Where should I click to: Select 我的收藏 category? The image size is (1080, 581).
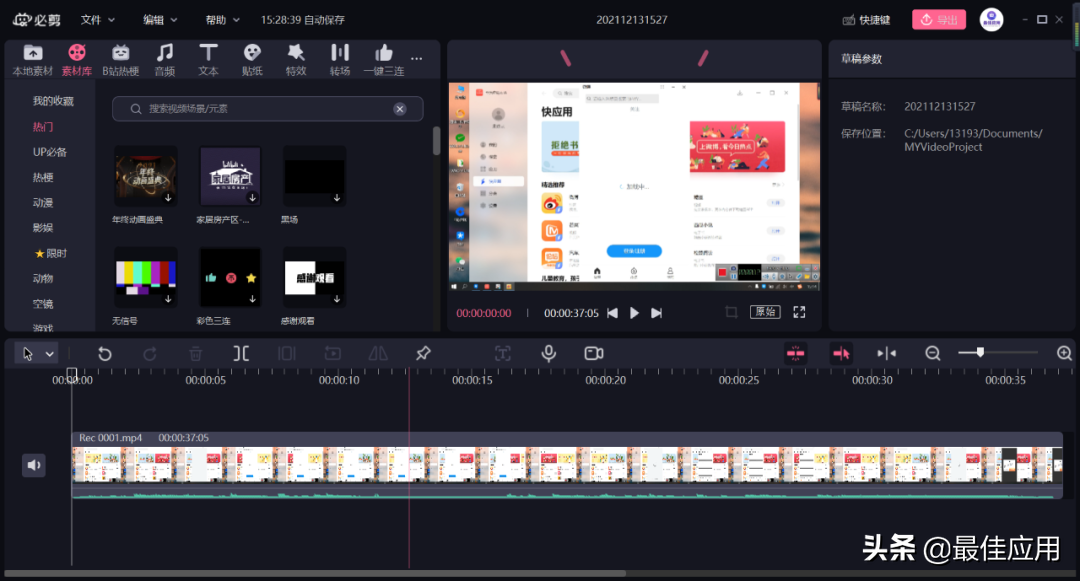[x=53, y=101]
